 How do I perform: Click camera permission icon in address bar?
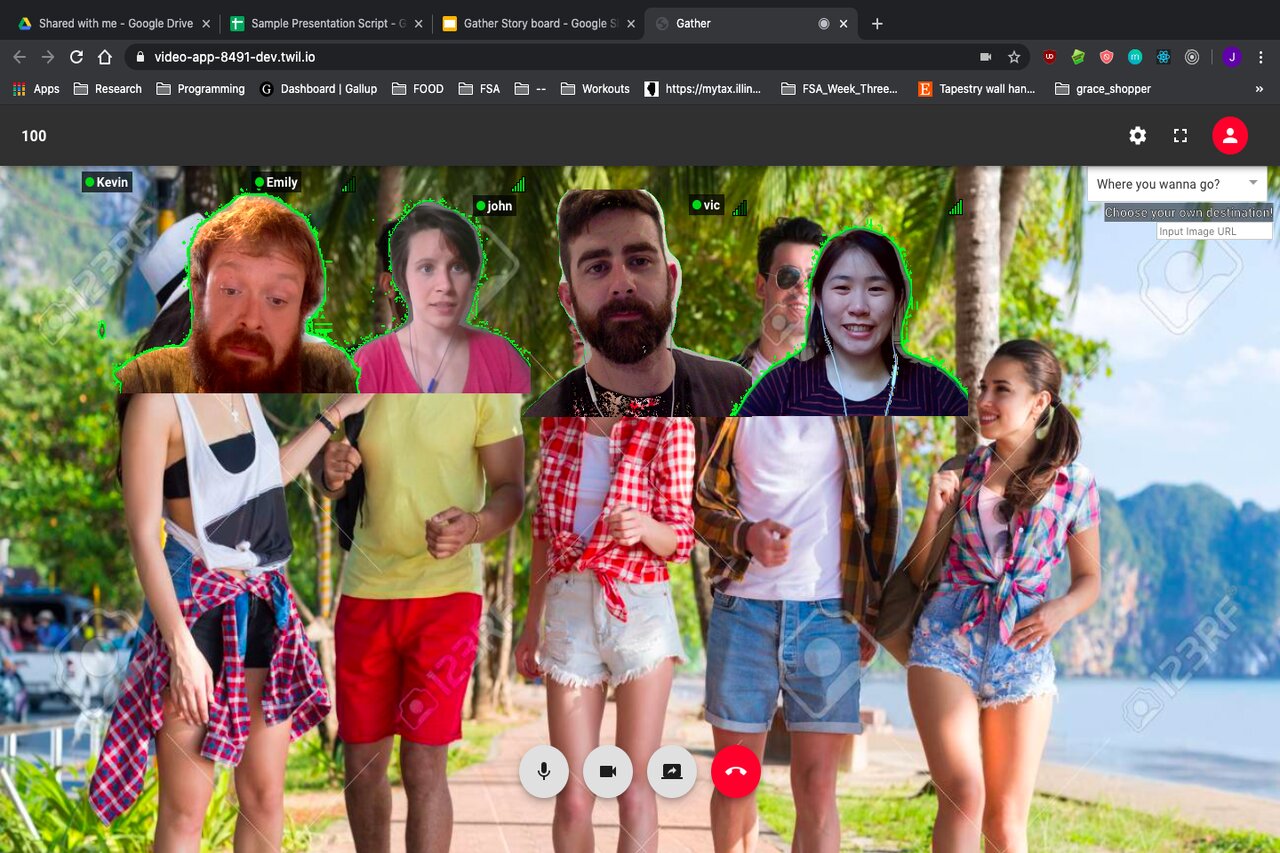coord(985,57)
